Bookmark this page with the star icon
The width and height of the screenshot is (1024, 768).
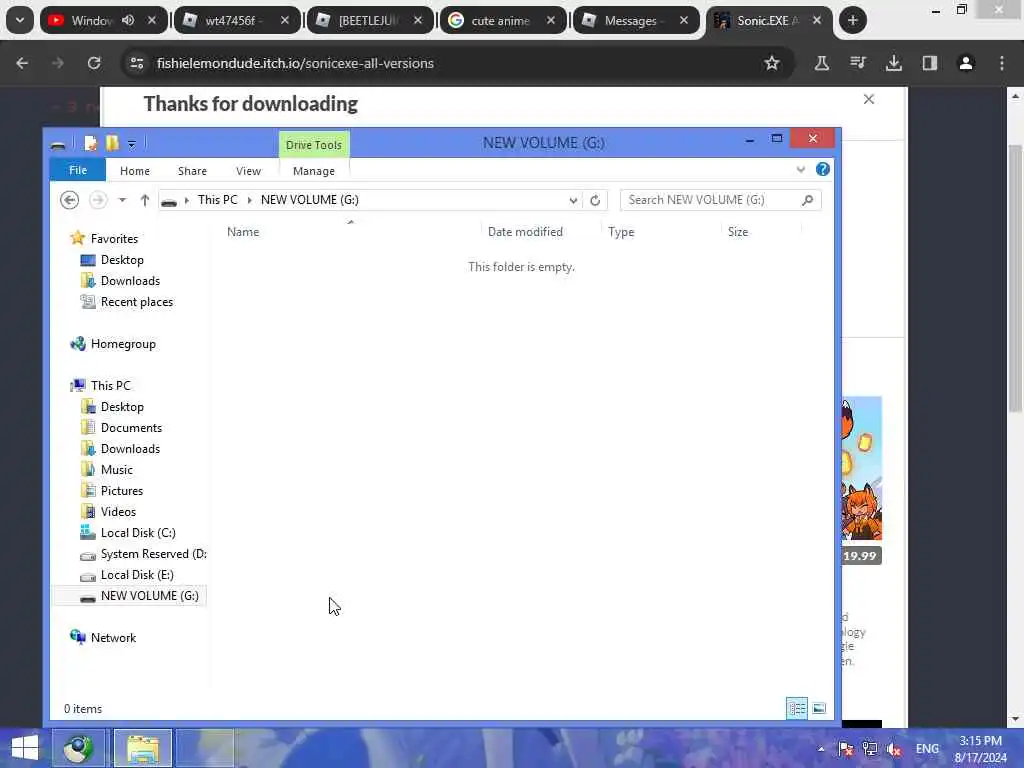[772, 63]
